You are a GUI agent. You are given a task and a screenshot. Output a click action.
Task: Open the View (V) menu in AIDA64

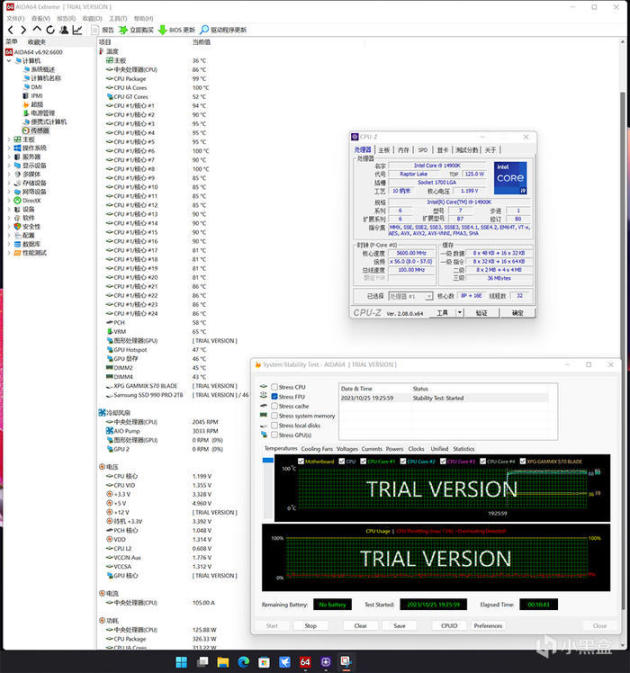tap(41, 18)
